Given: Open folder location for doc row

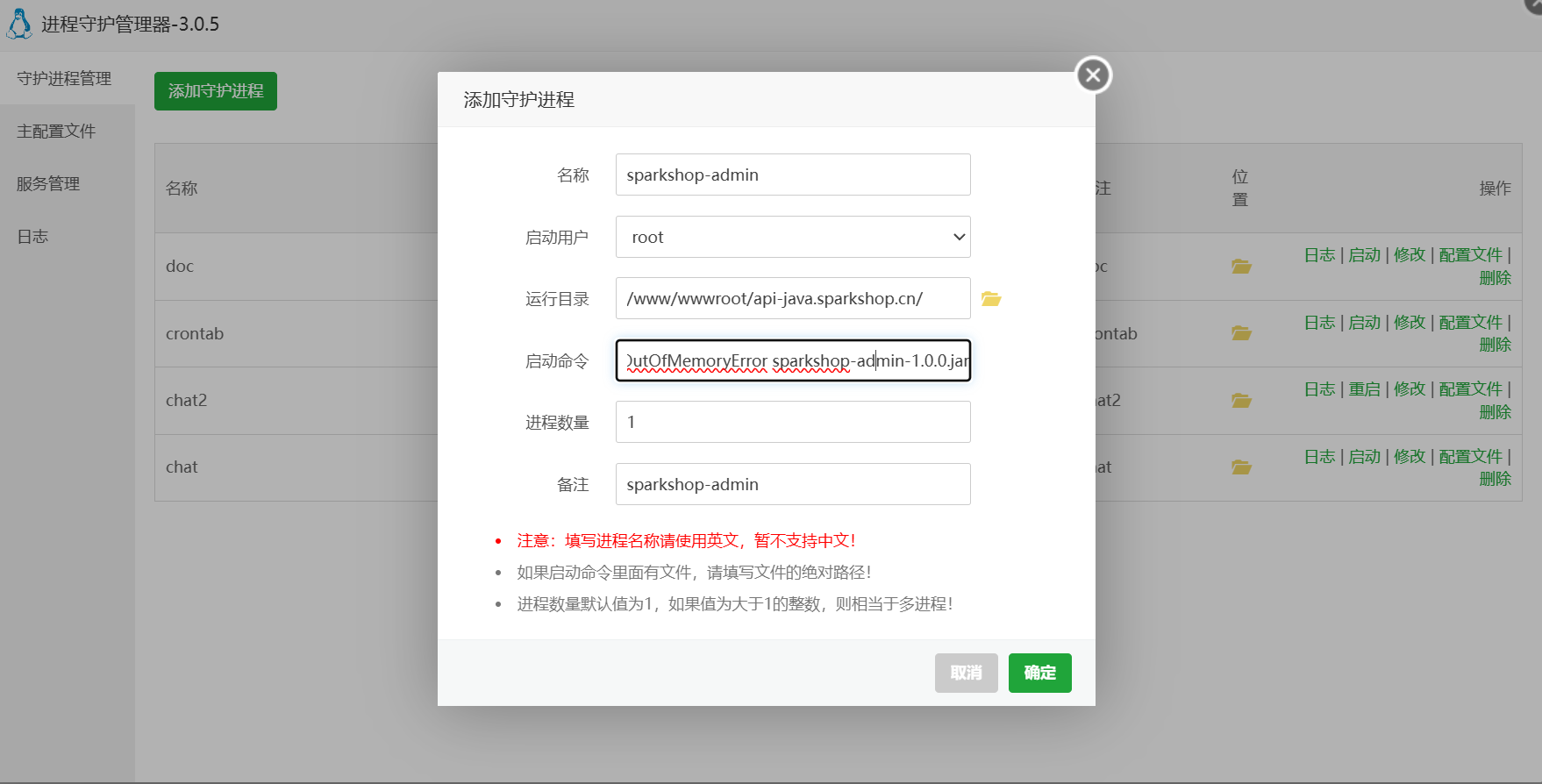Looking at the screenshot, I should pyautogui.click(x=1241, y=266).
